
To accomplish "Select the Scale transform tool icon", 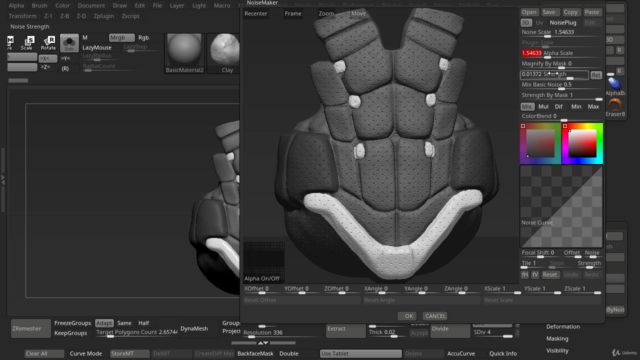I will pyautogui.click(x=27, y=42).
